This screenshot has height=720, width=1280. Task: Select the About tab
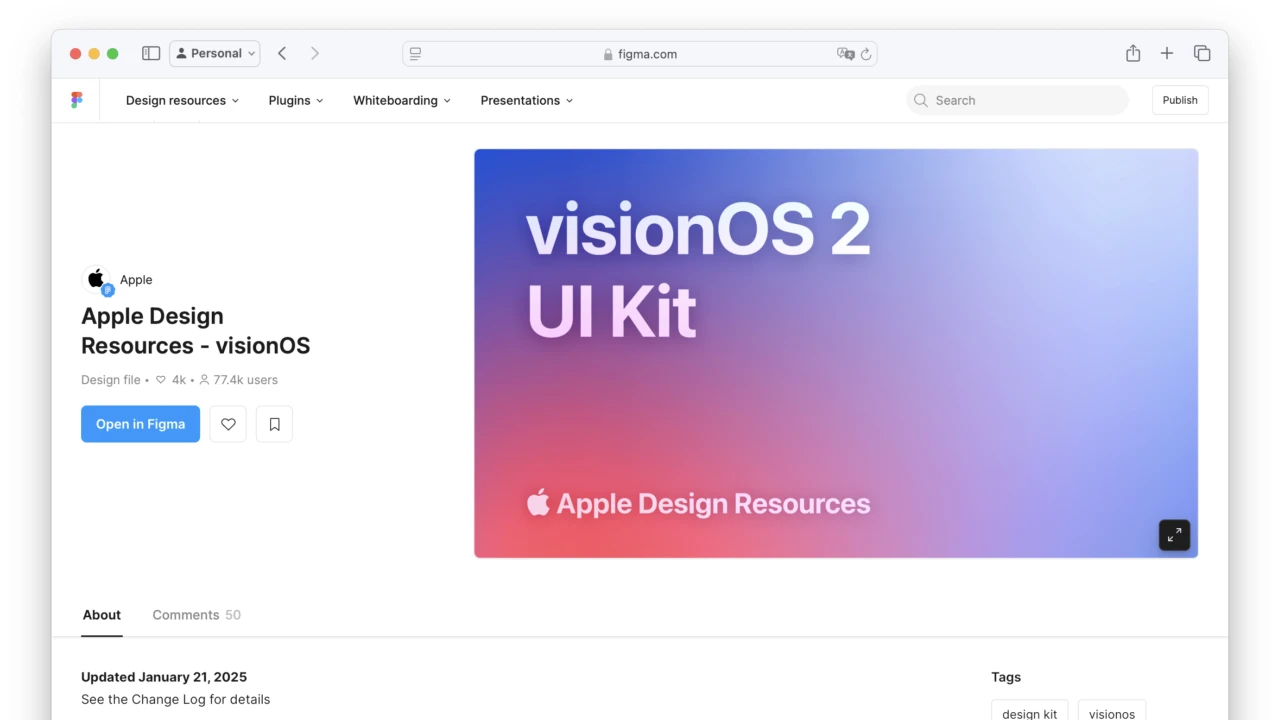tap(102, 615)
